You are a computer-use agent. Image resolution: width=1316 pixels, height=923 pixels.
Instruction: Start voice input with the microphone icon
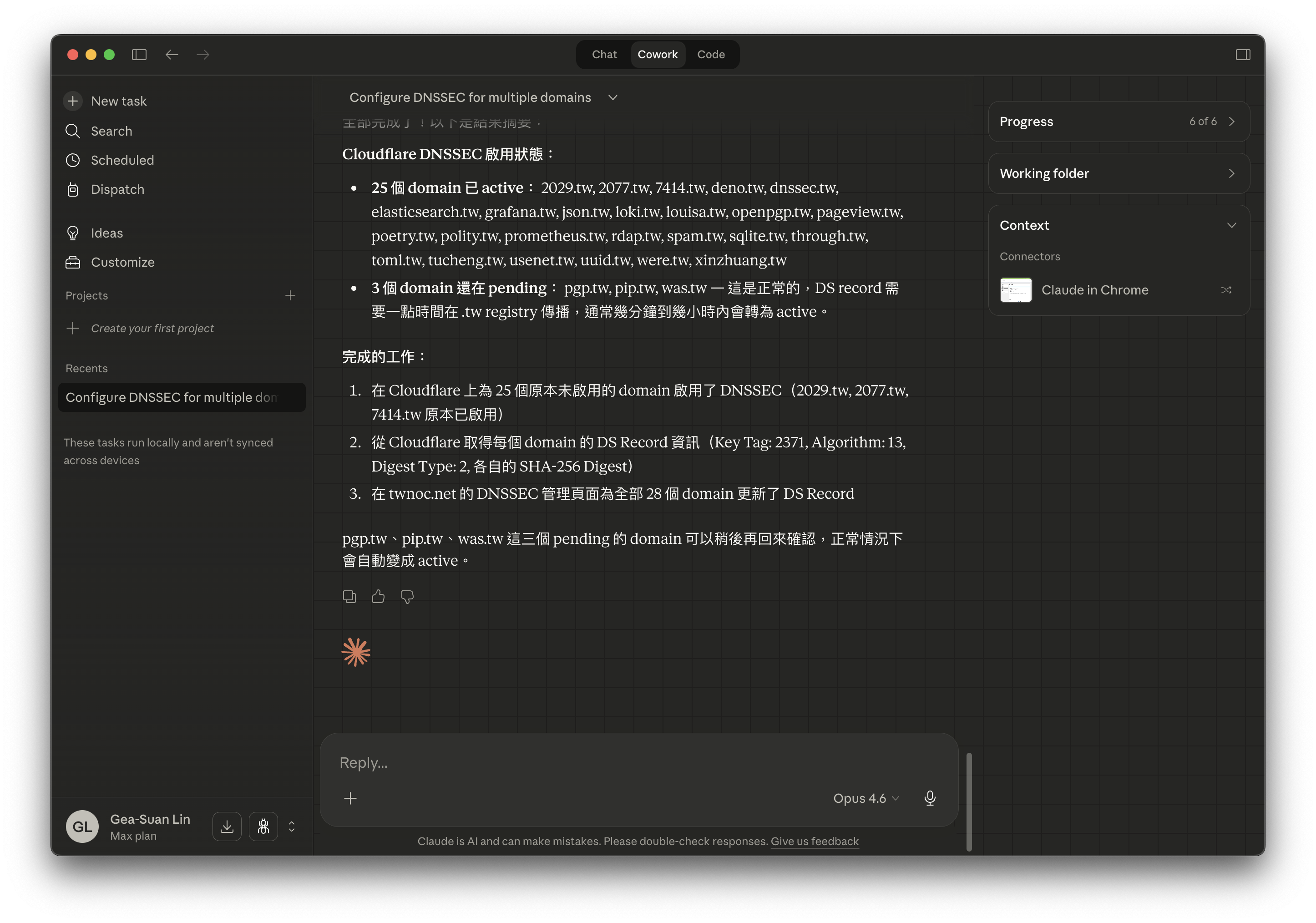pyautogui.click(x=930, y=798)
